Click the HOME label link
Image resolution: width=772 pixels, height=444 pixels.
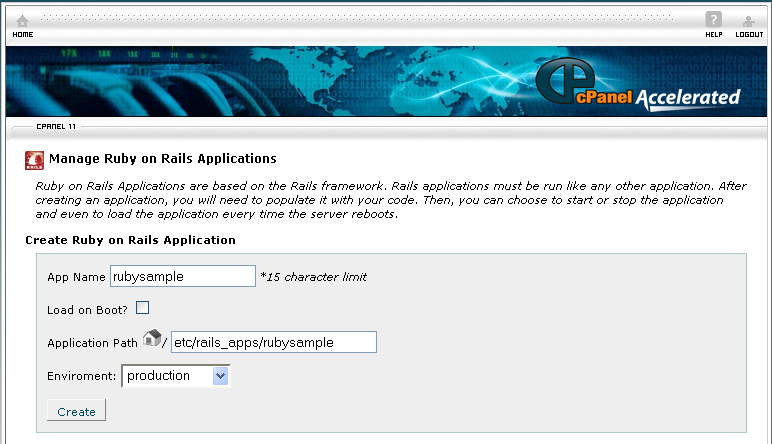click(x=23, y=34)
